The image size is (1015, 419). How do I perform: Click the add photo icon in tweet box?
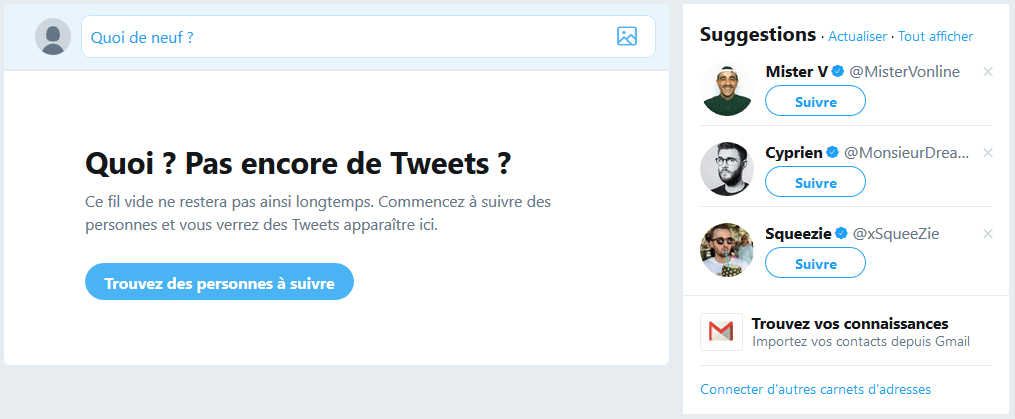pos(627,37)
